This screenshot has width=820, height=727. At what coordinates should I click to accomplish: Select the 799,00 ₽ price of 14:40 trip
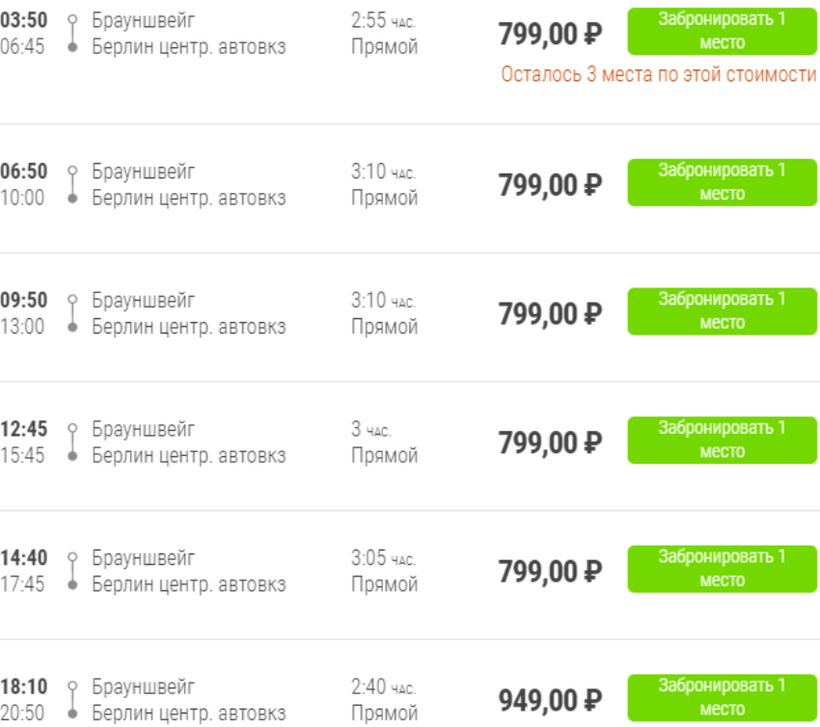550,571
